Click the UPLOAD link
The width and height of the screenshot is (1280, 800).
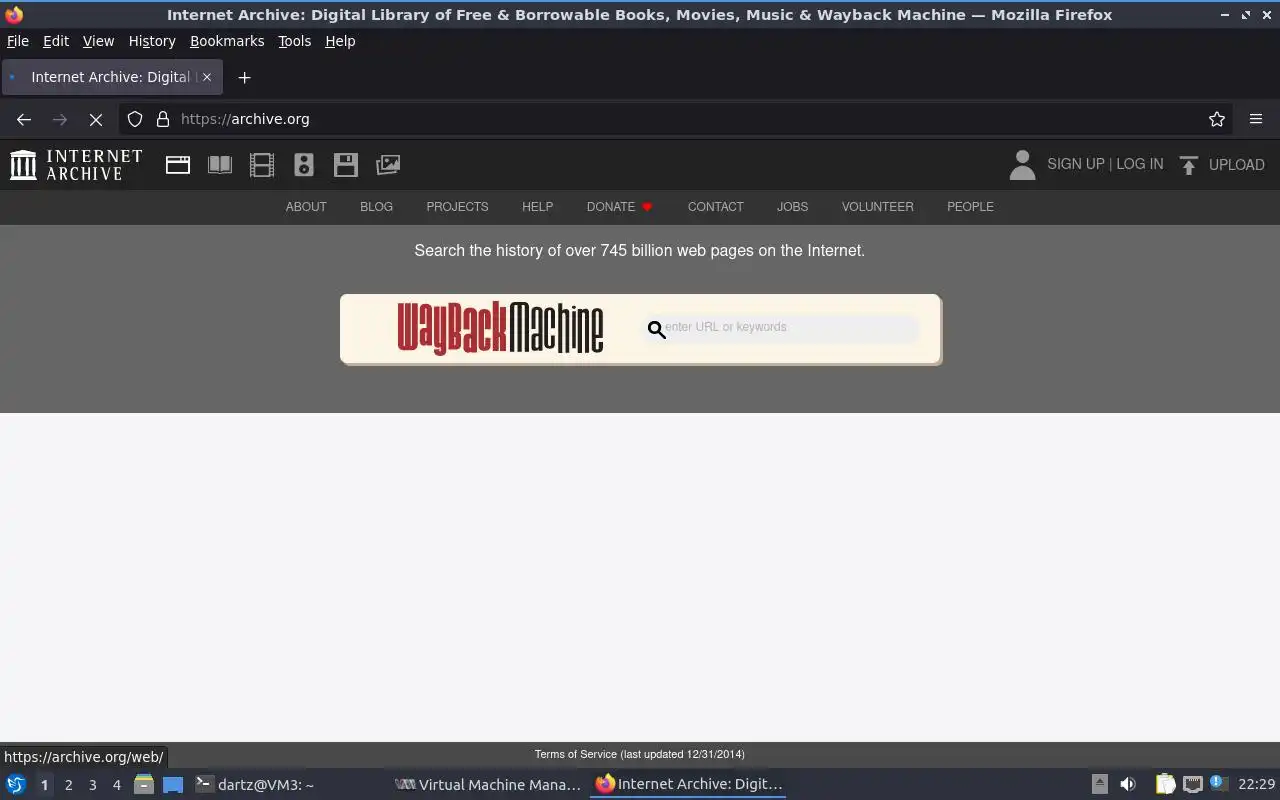point(1237,165)
